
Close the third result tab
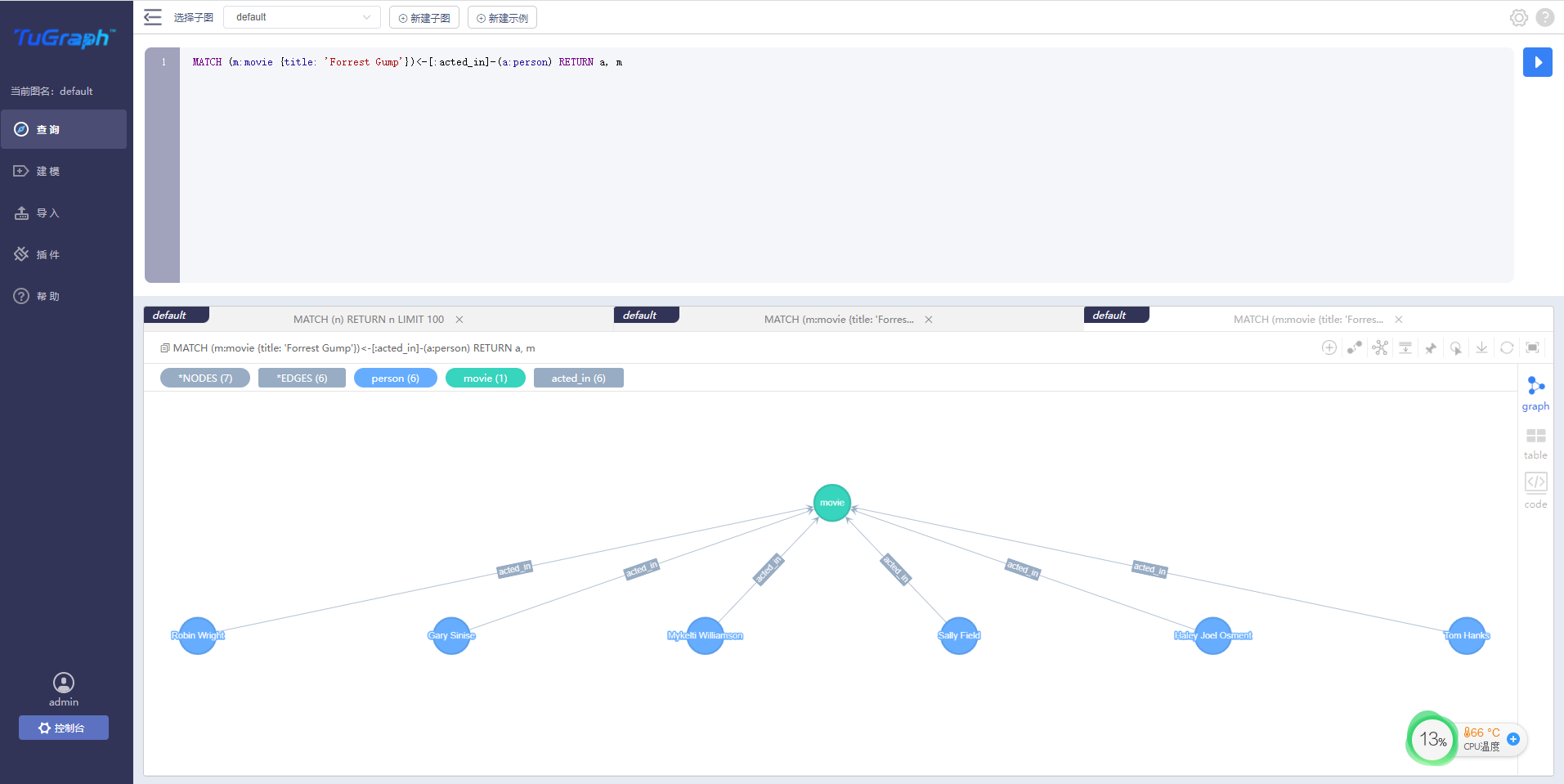click(1399, 320)
